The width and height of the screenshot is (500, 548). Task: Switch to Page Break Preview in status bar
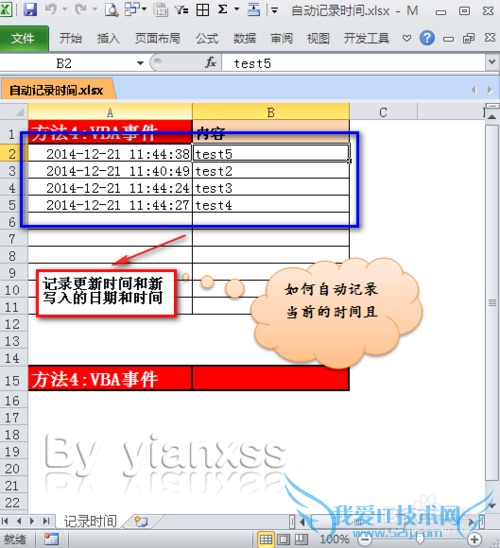tap(301, 539)
